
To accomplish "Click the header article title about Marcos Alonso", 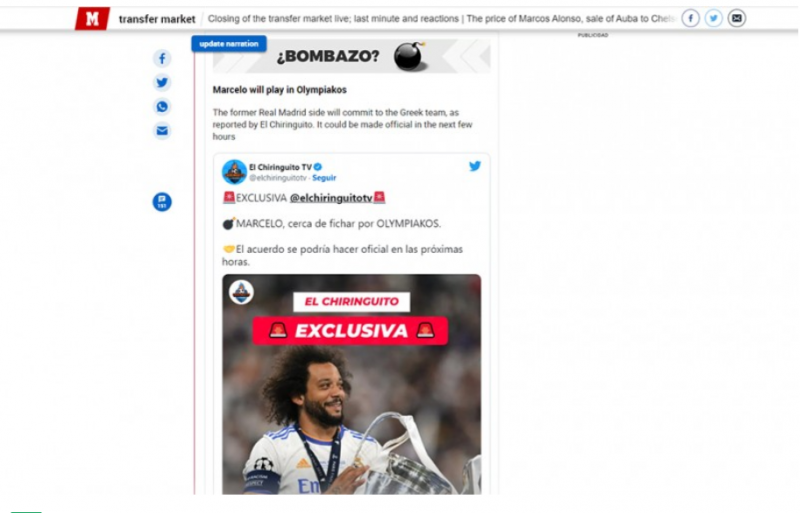I will 442,19.
